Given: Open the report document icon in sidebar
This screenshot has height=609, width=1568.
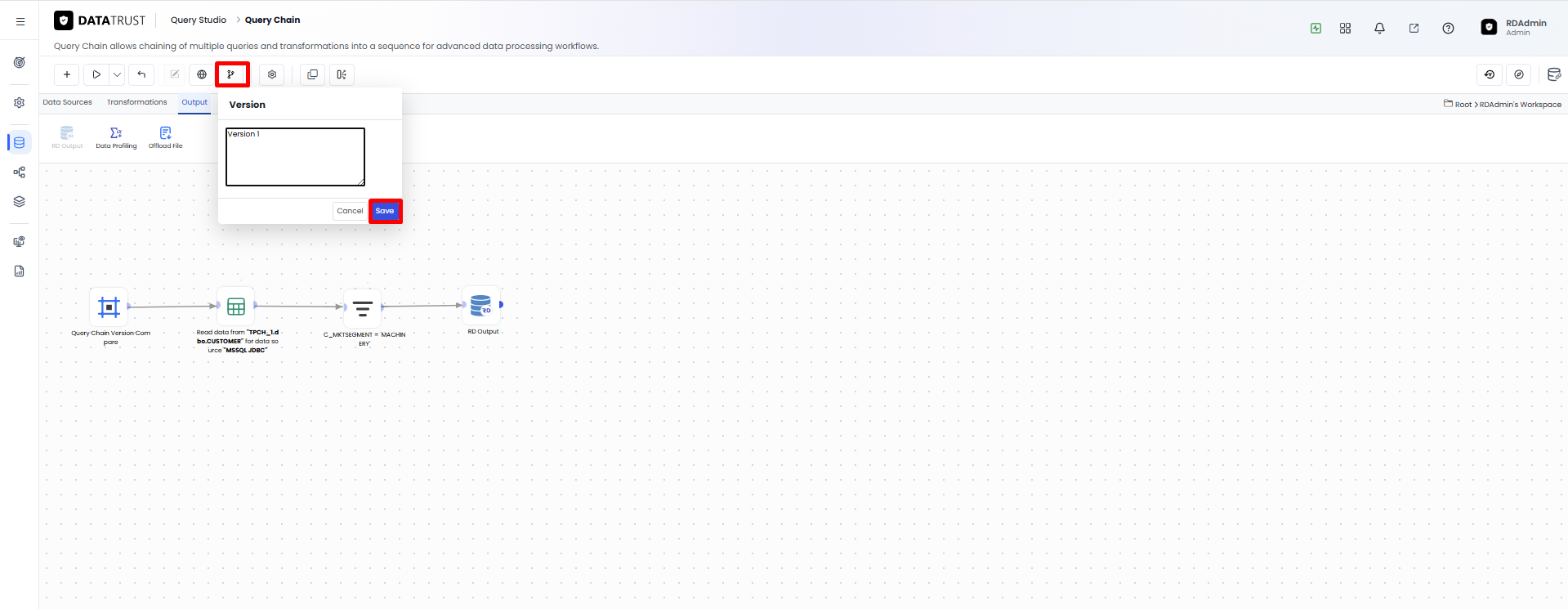Looking at the screenshot, I should [20, 271].
